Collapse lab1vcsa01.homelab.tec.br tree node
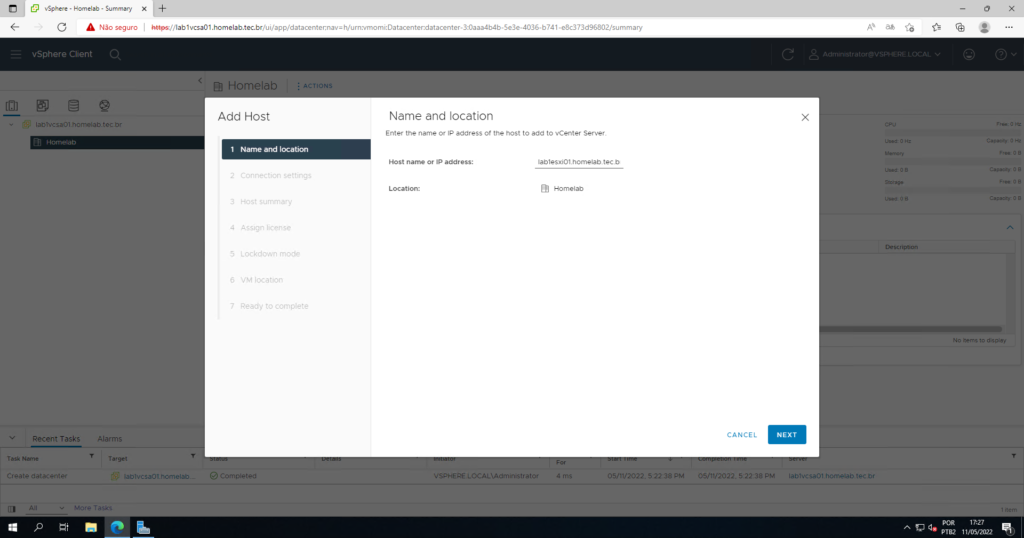The height and width of the screenshot is (538, 1024). pos(11,124)
